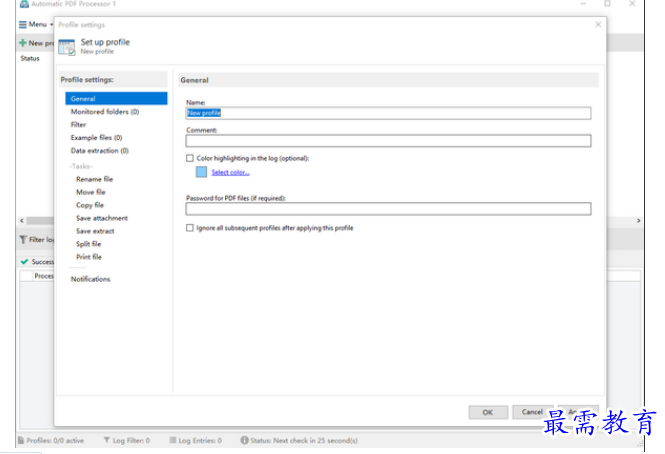The width and height of the screenshot is (665, 454).
Task: Select the Move file task
Action: [x=91, y=192]
